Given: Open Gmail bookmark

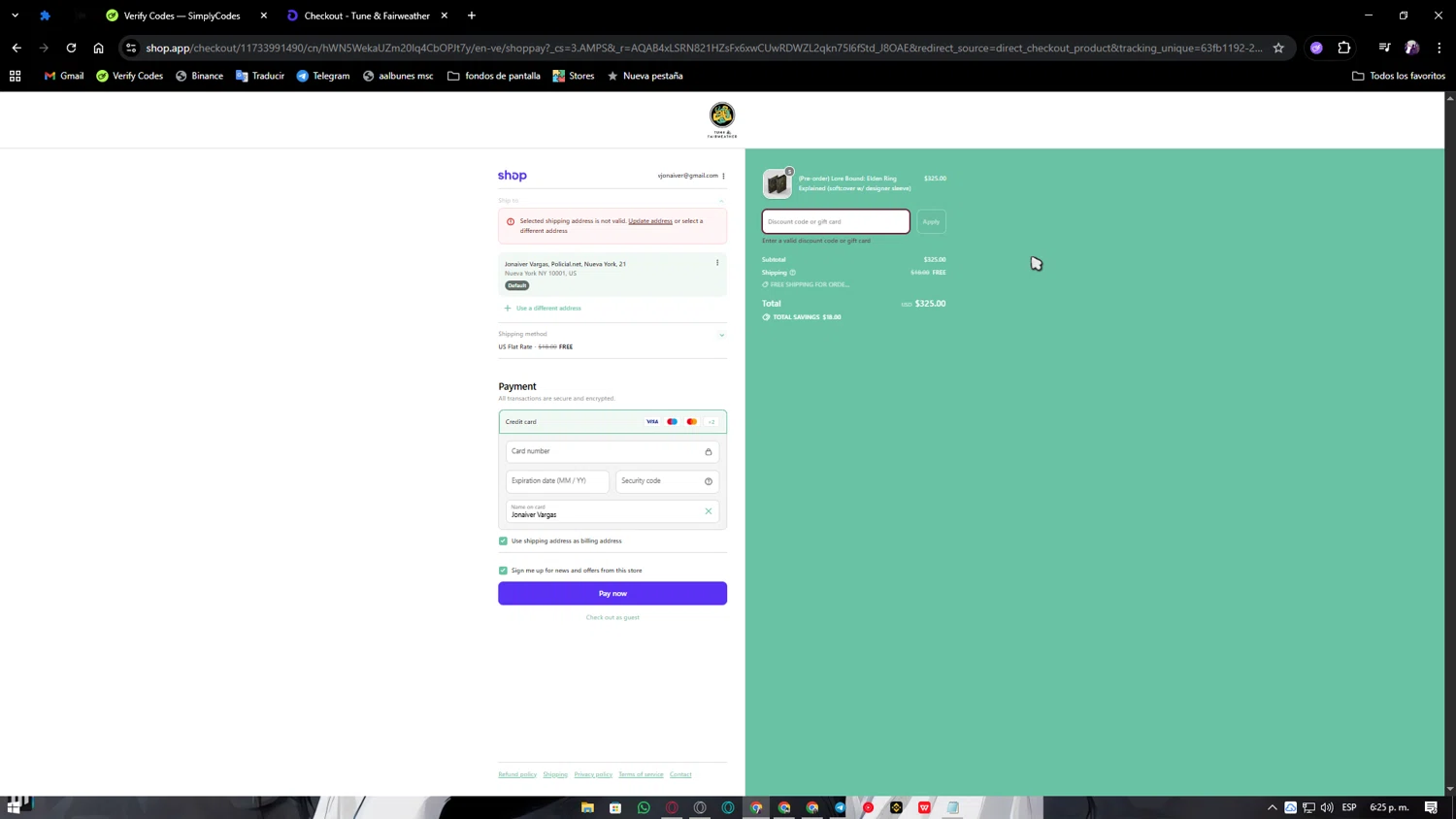Looking at the screenshot, I should click(x=64, y=76).
